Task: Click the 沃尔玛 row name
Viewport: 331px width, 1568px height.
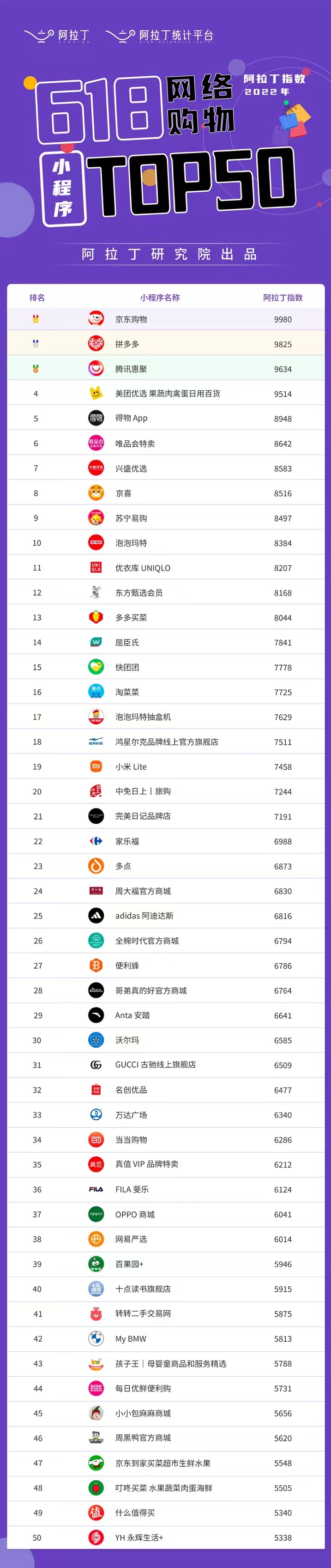Action: tap(127, 1039)
